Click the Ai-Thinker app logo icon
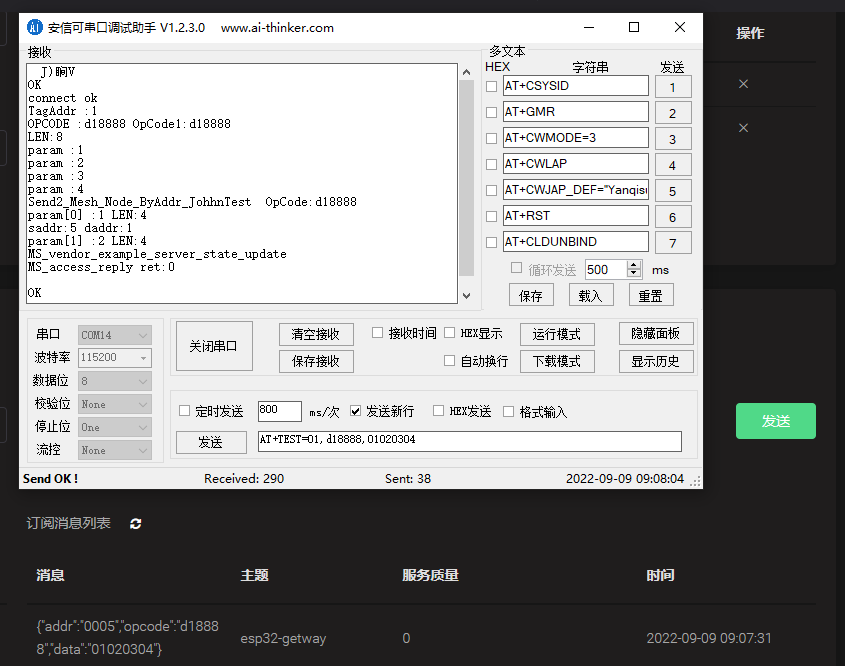 click(34, 27)
